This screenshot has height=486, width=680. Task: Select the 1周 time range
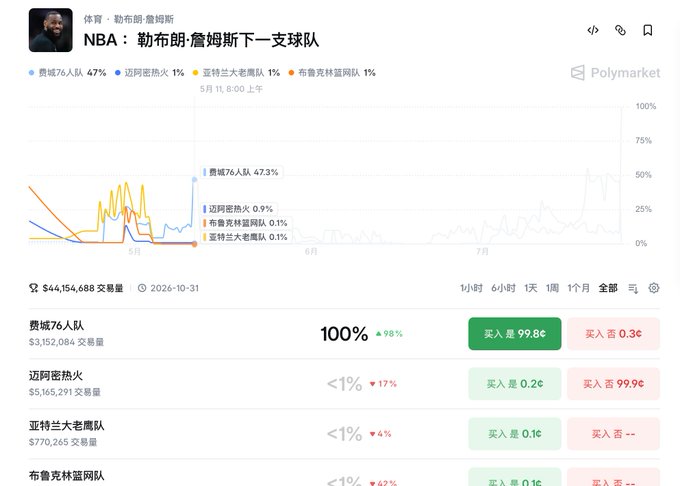(x=552, y=288)
